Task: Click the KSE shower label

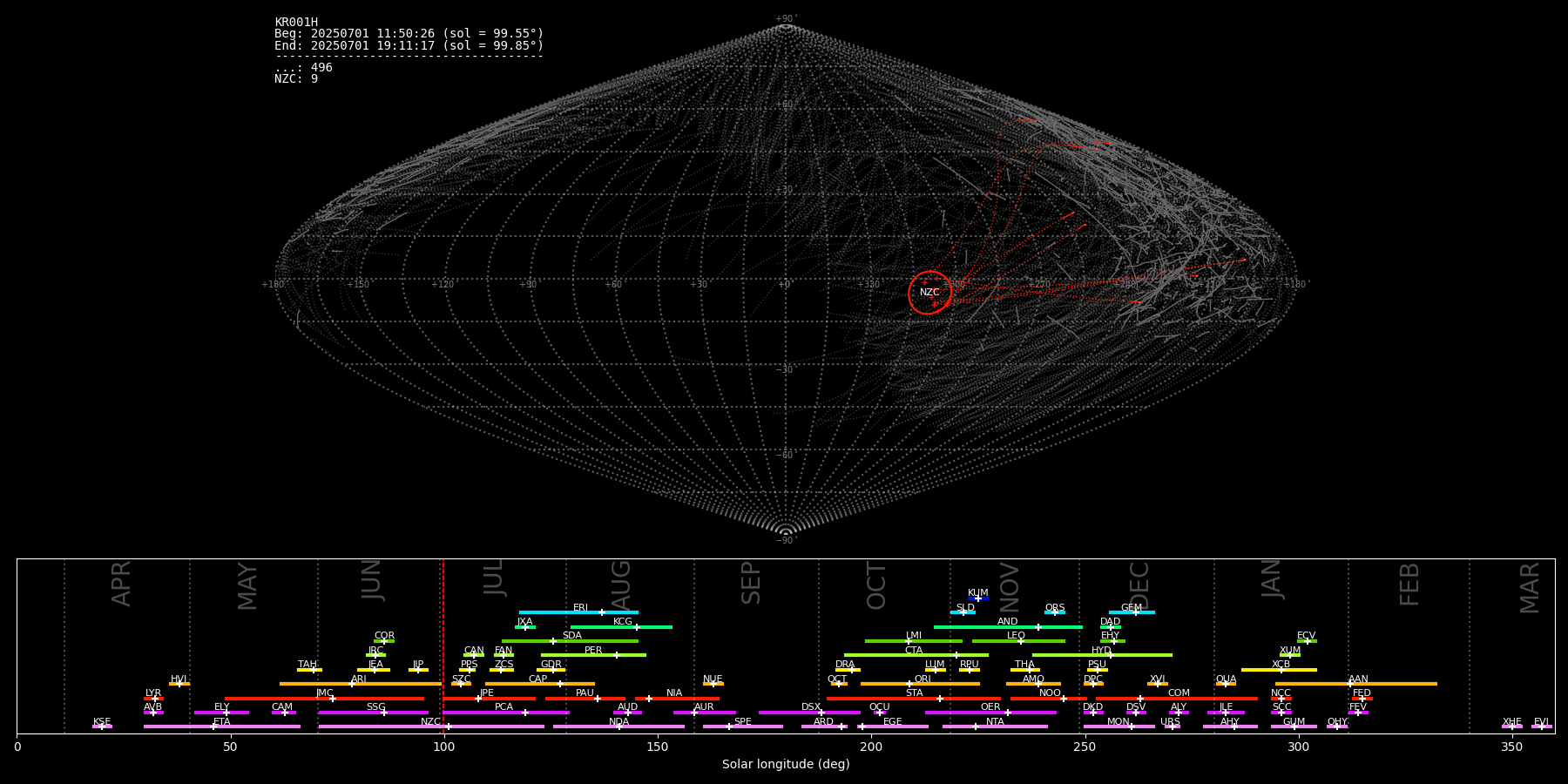Action: 102,722
